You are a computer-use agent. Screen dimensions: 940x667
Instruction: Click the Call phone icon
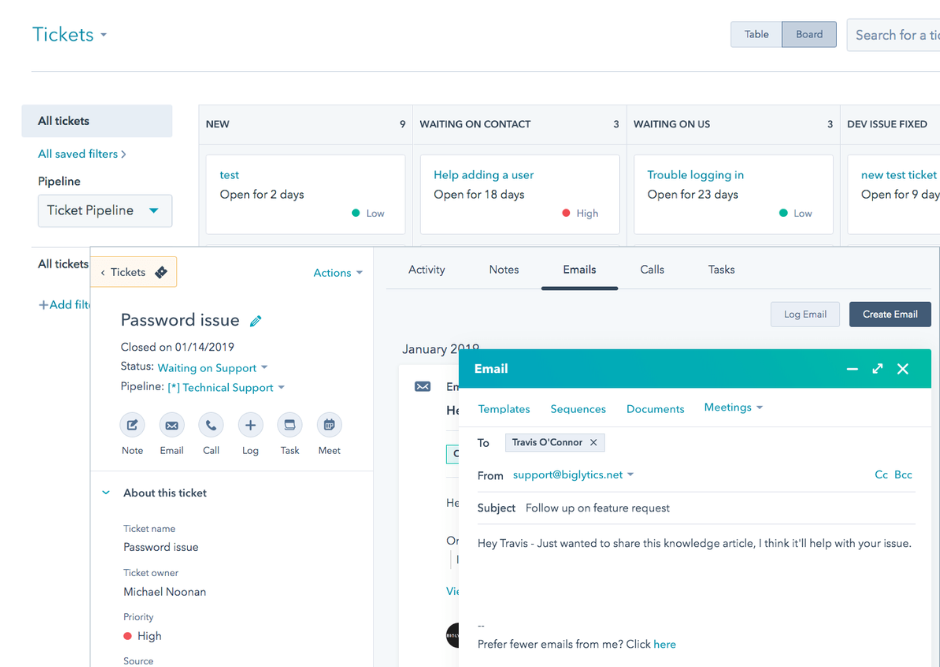[x=211, y=425]
